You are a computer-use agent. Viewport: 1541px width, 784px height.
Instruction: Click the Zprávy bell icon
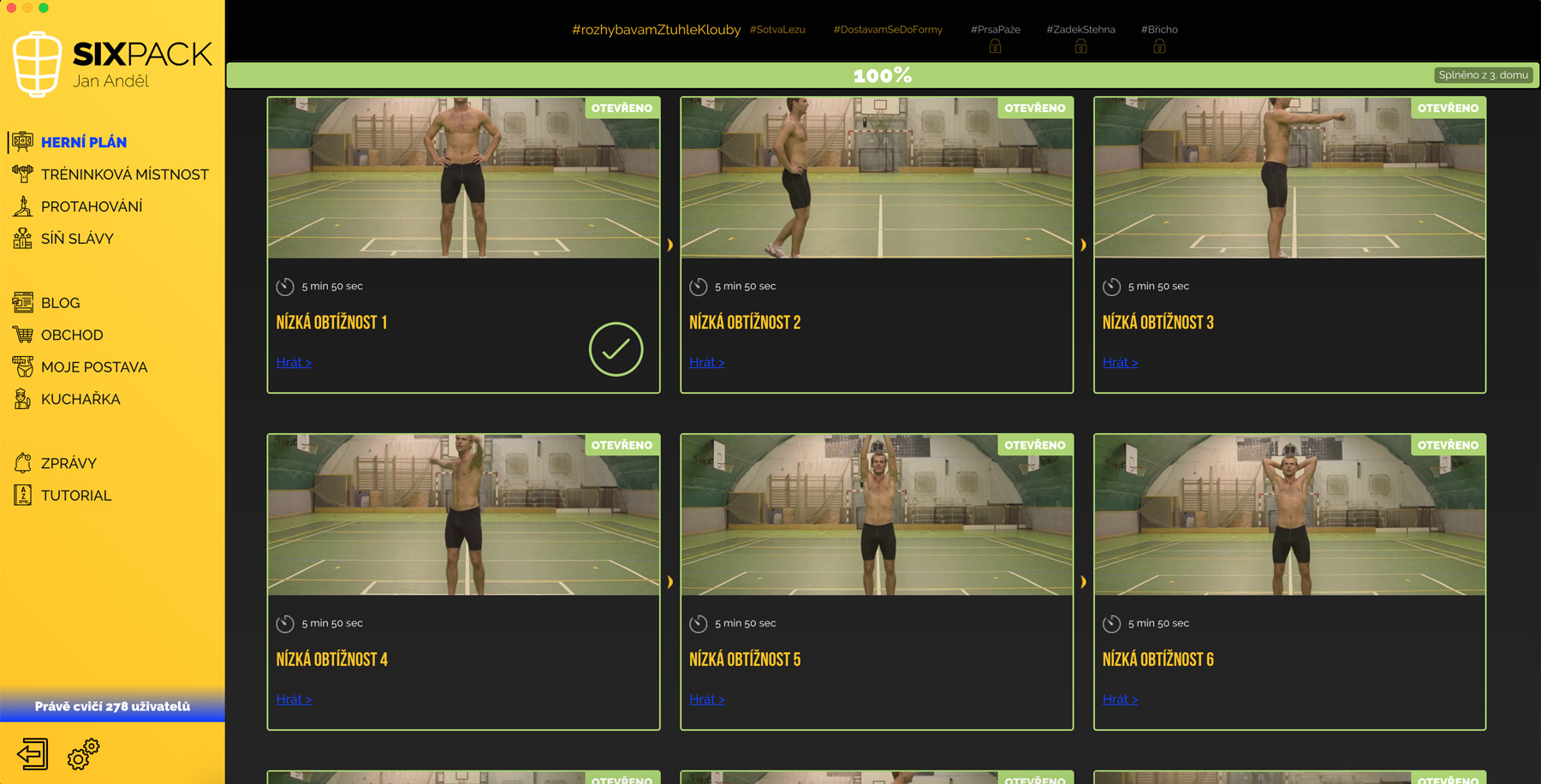point(23,463)
